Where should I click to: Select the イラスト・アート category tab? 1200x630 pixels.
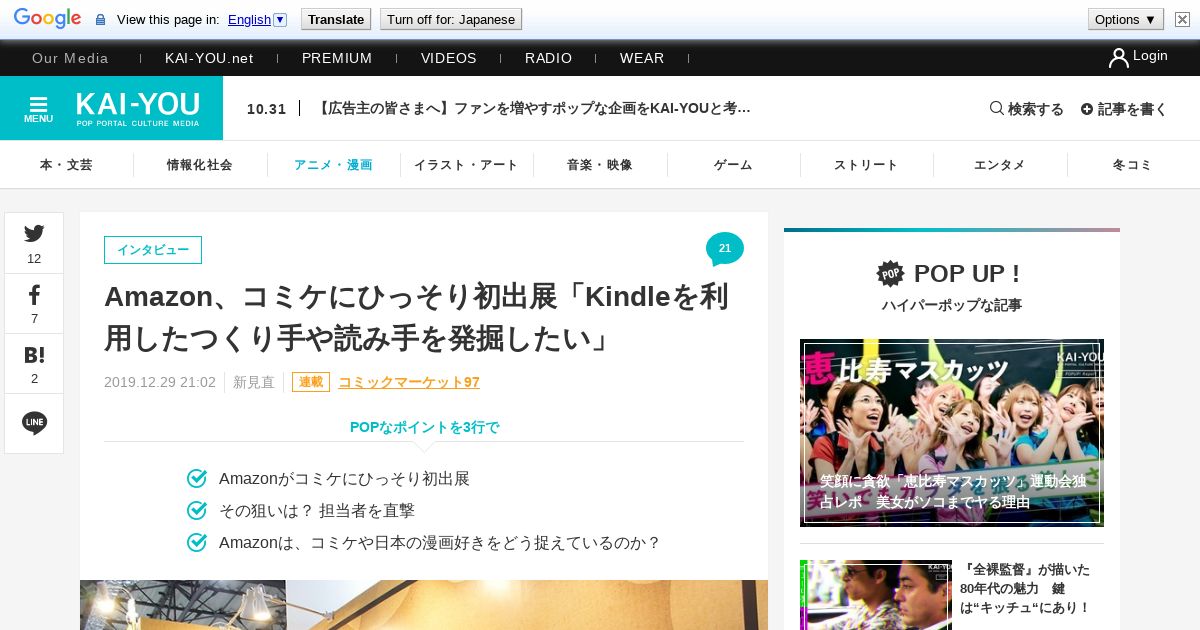[x=466, y=165]
